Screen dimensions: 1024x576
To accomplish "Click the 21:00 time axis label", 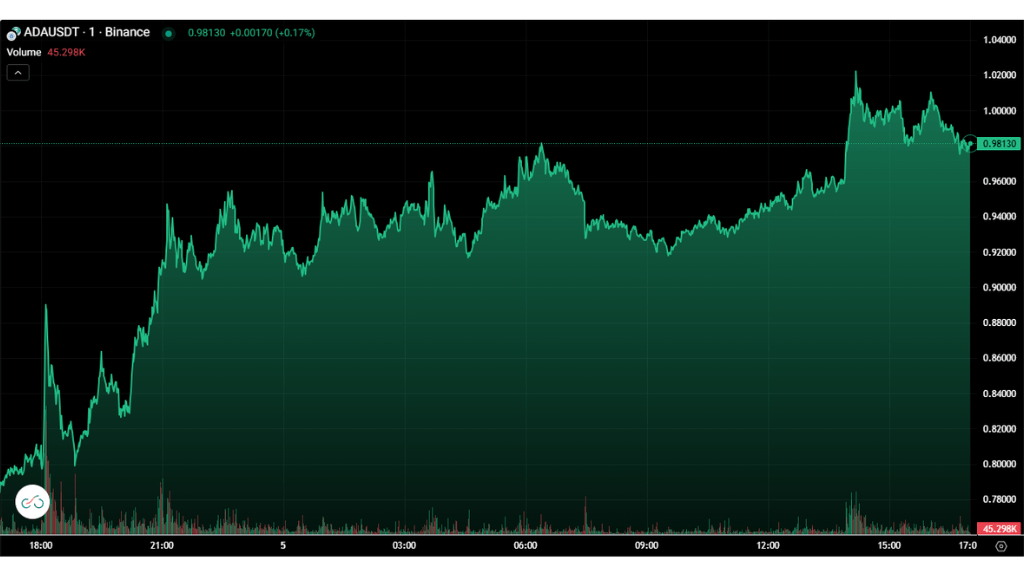I will (162, 545).
